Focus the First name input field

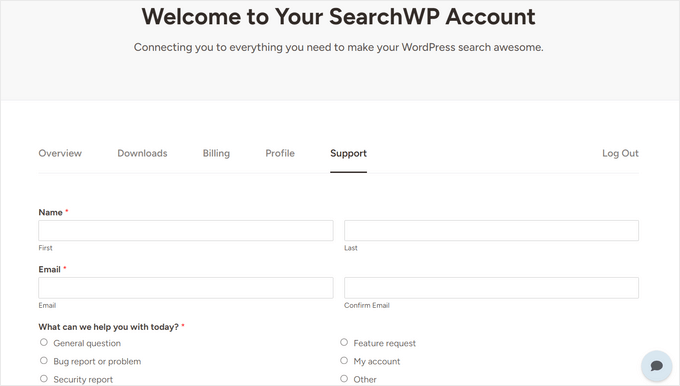pos(186,230)
